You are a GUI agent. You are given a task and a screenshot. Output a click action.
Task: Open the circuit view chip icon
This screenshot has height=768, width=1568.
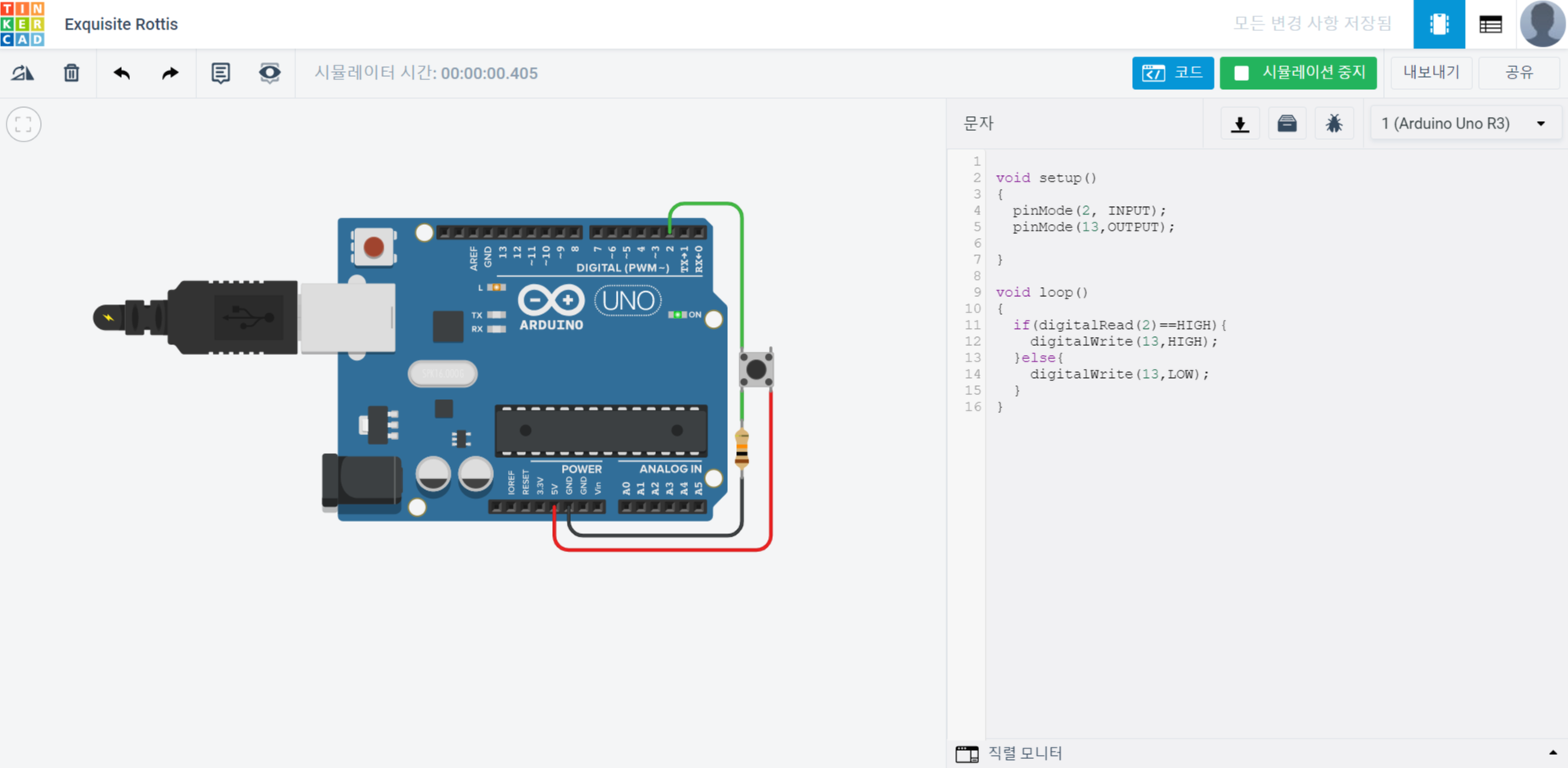(1439, 25)
